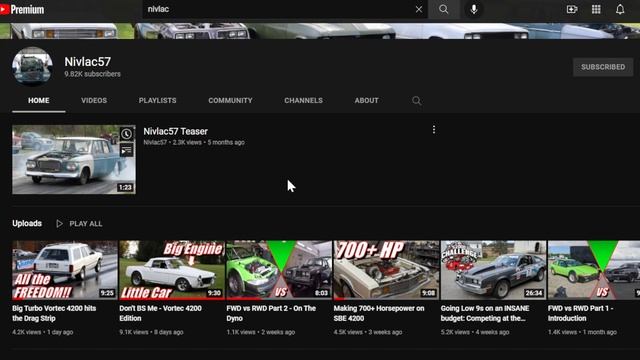Open the create video camera icon
Image resolution: width=640 pixels, height=360 pixels.
pyautogui.click(x=572, y=9)
